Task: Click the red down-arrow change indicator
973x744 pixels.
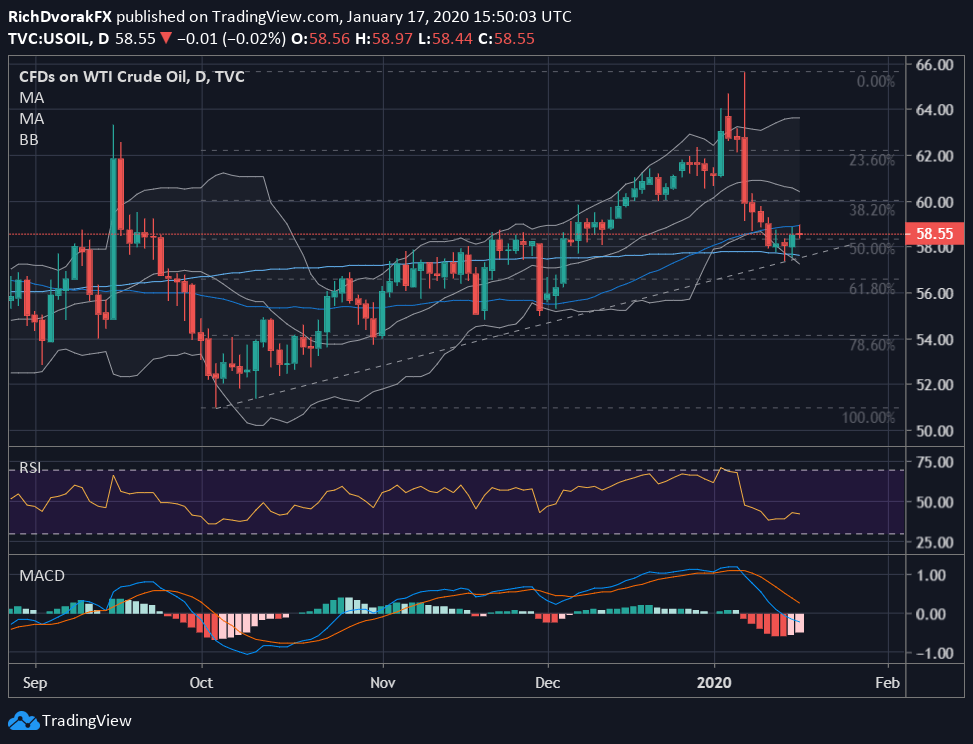Action: (166, 38)
